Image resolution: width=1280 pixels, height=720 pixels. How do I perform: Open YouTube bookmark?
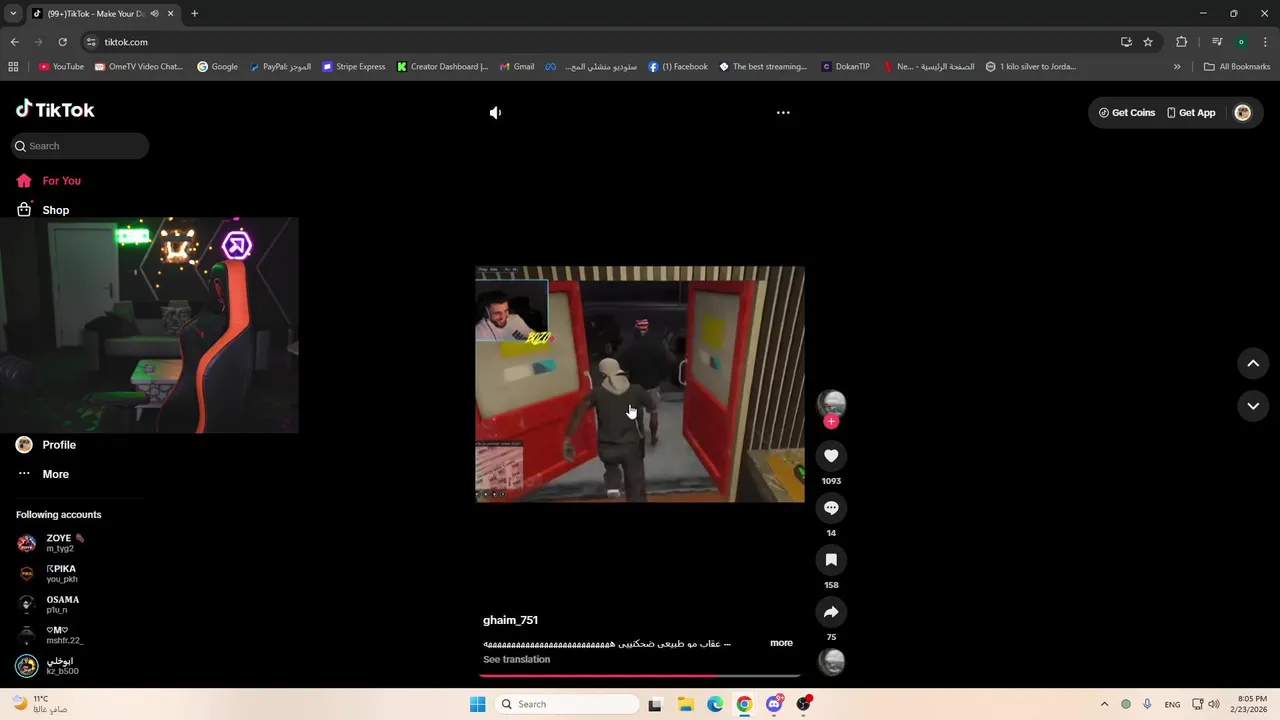click(61, 67)
